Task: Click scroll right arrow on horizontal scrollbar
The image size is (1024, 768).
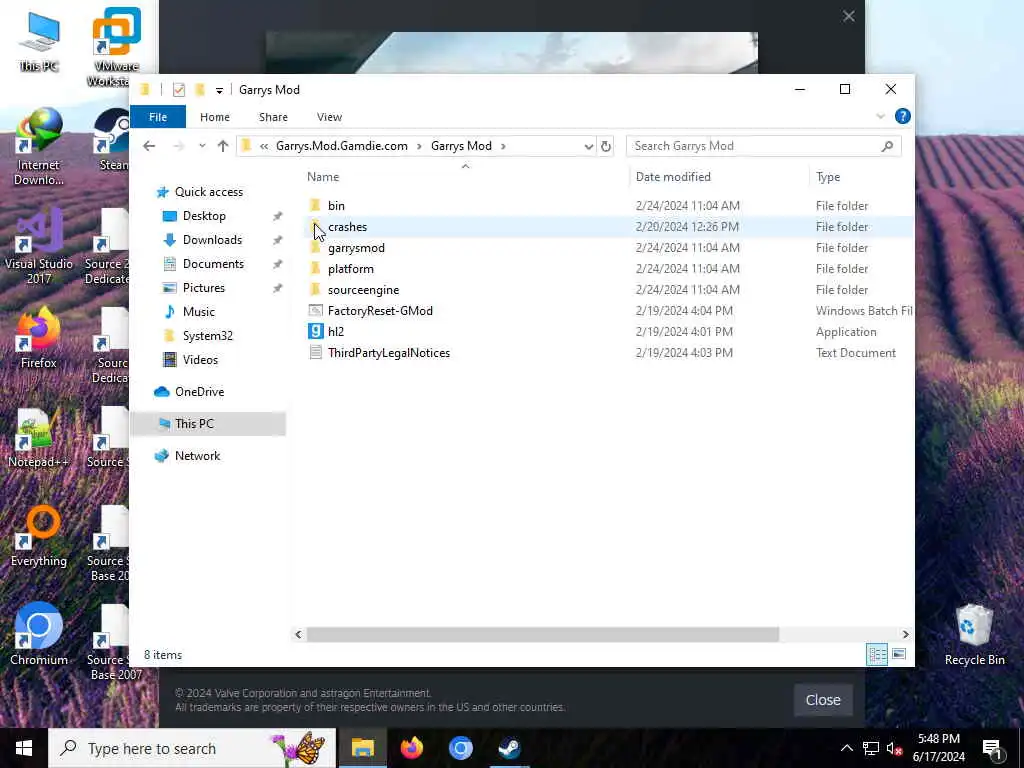Action: tap(905, 634)
